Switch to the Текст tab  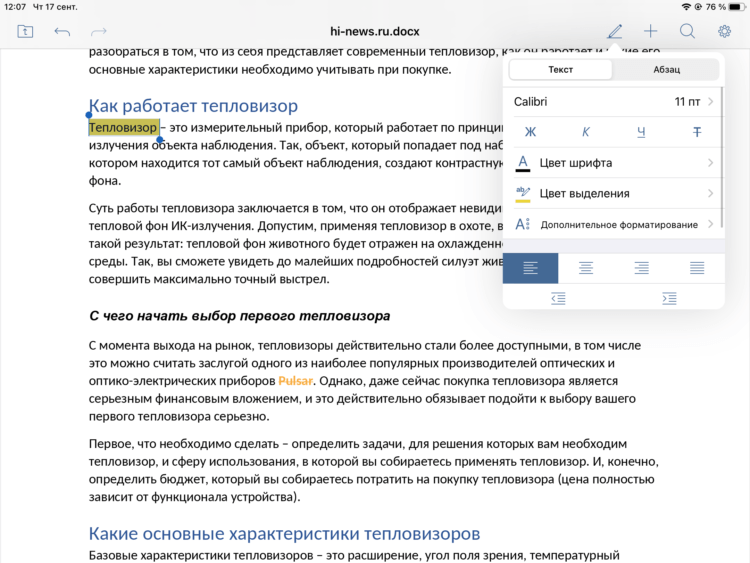point(561,69)
